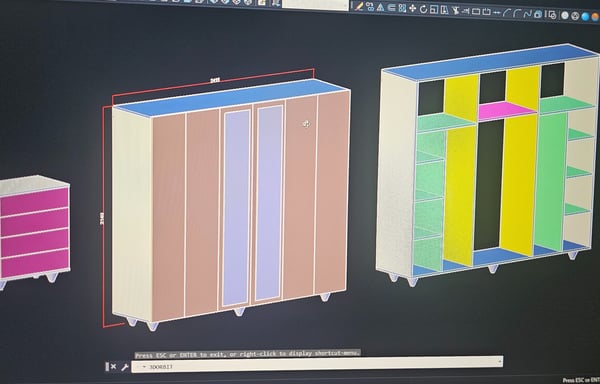The height and width of the screenshot is (384, 600).
Task: Click the overlapping squares icon after Explode
Action: pos(552,15)
